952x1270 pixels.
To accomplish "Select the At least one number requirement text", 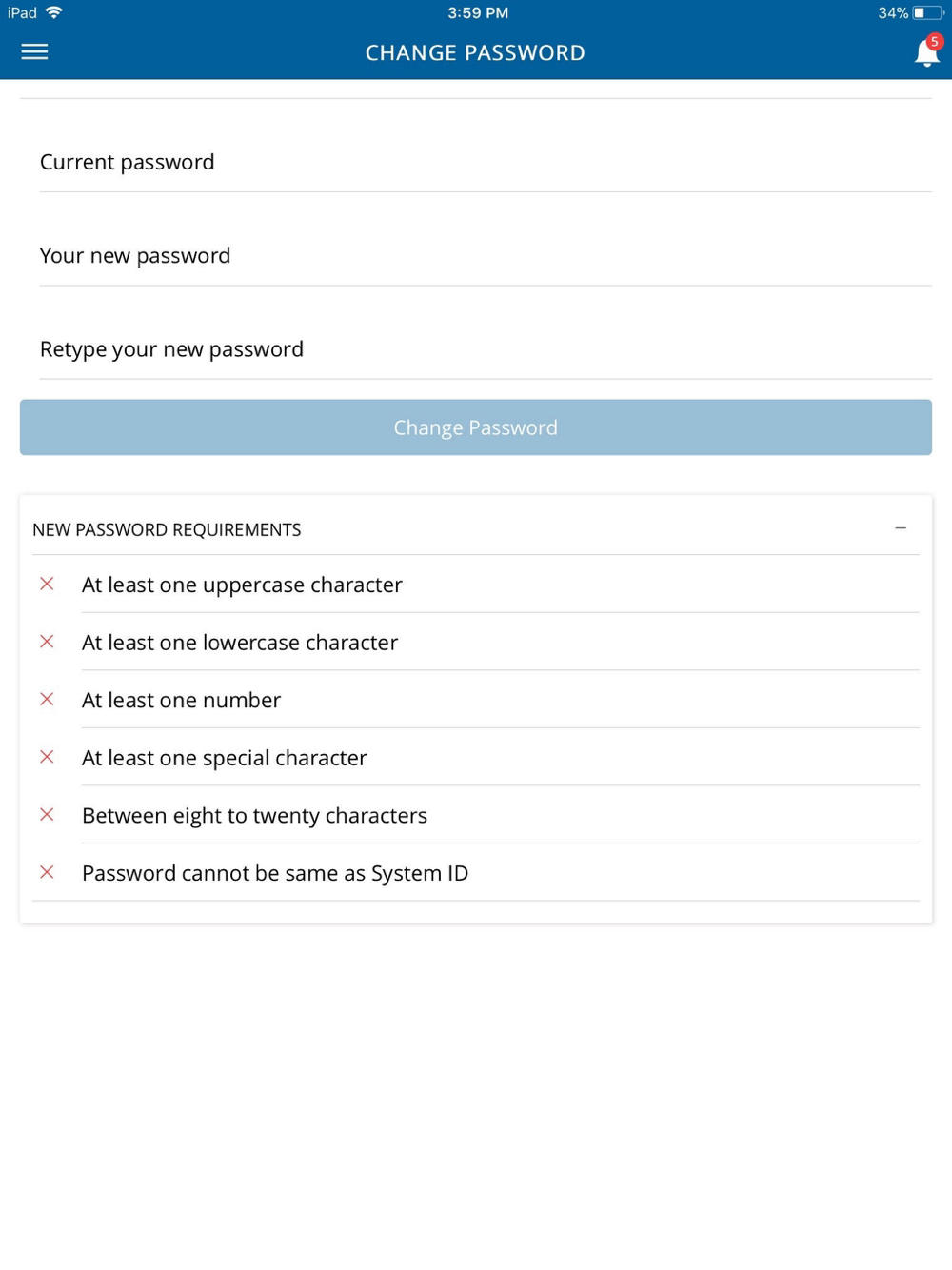I will pyautogui.click(x=181, y=701).
